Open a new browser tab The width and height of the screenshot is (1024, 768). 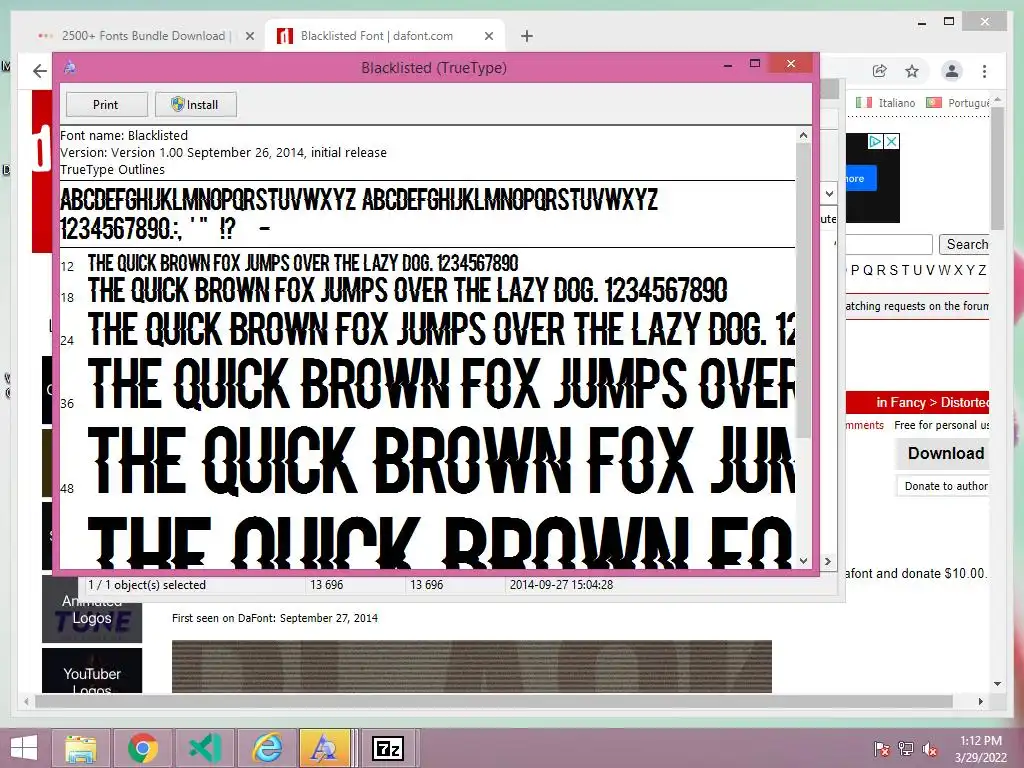tap(527, 36)
